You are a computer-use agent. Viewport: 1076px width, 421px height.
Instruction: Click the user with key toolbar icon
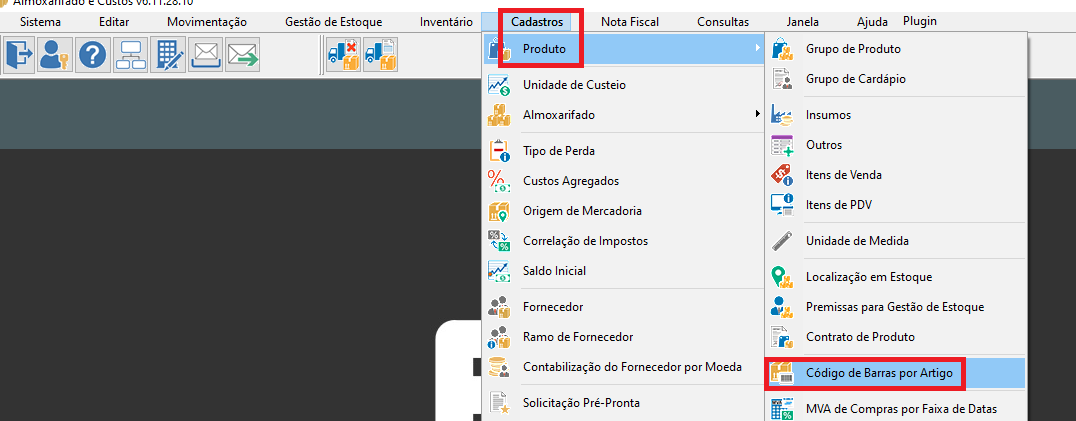pyautogui.click(x=54, y=54)
